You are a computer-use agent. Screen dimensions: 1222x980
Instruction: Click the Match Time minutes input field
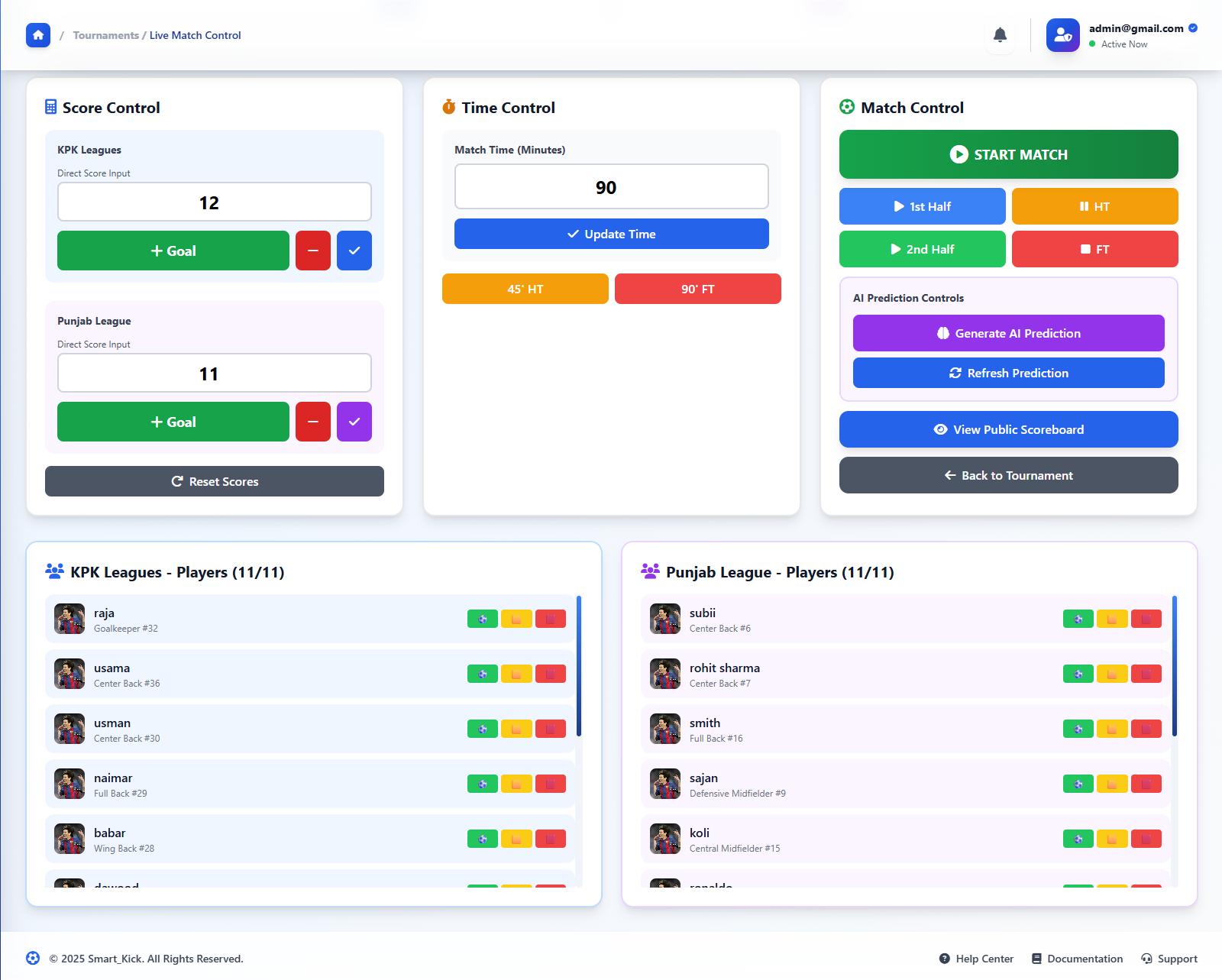coord(611,187)
